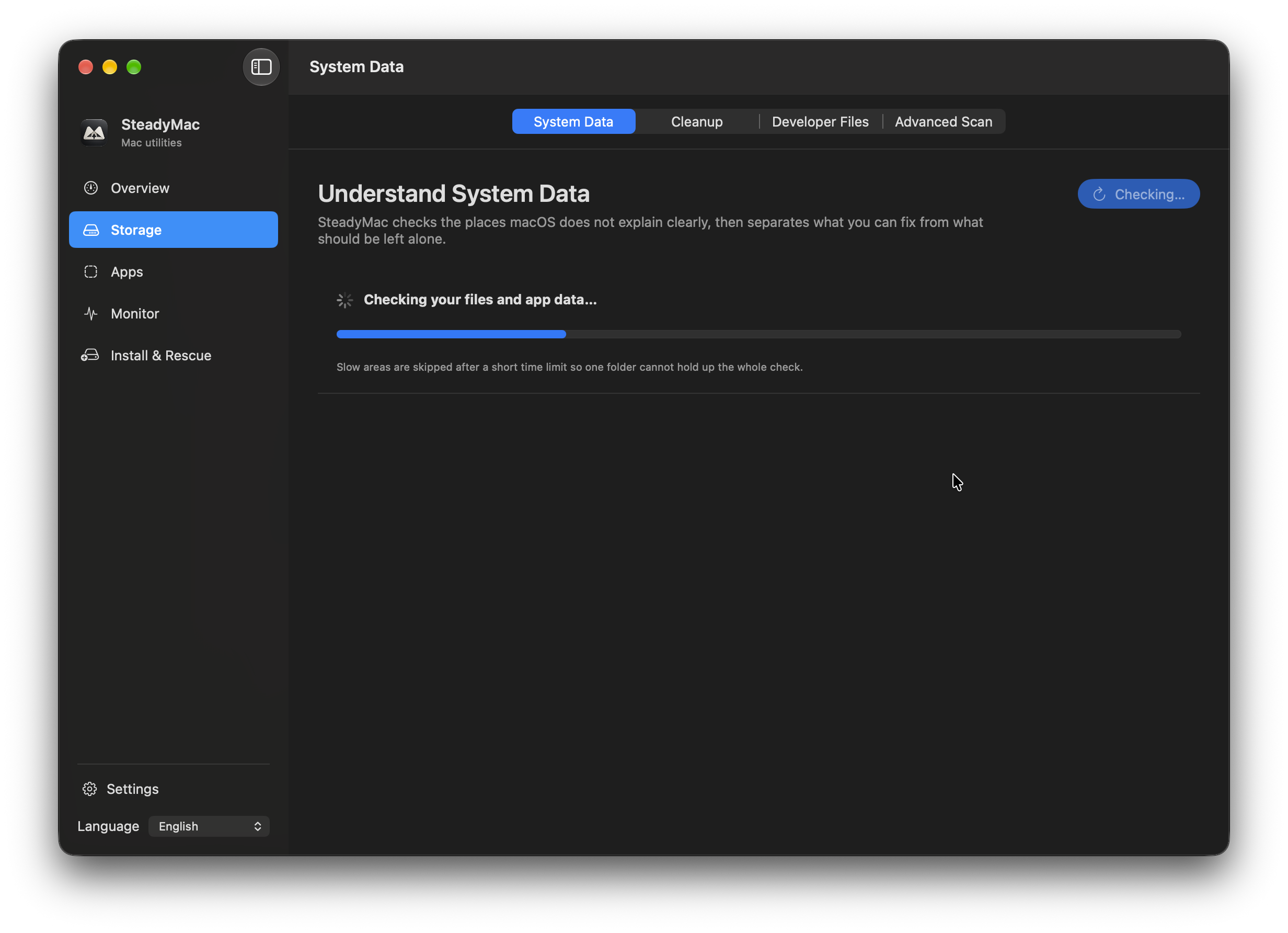
Task: Open the Overview section
Action: [x=173, y=188]
